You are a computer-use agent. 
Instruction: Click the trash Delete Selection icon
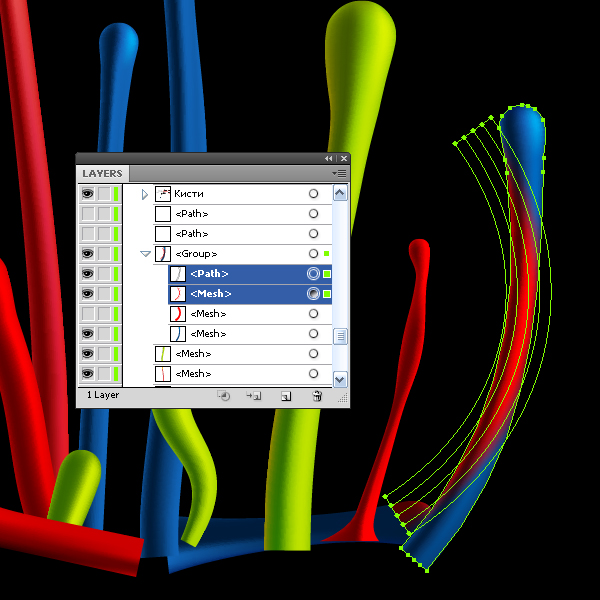point(317,396)
